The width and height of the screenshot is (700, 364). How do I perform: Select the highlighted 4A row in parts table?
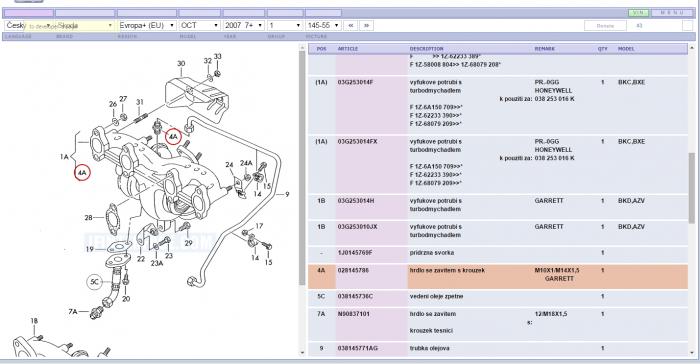pos(498,276)
